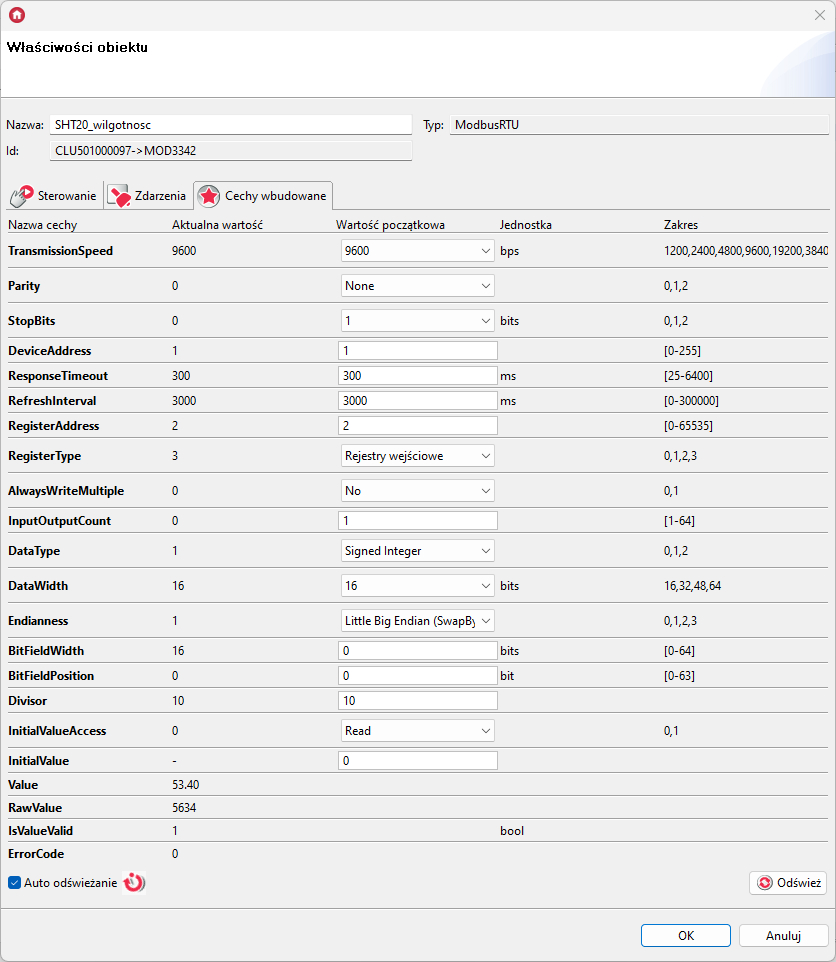836x962 pixels.
Task: Click the Zdarzenia tab icon
Action: pos(119,195)
